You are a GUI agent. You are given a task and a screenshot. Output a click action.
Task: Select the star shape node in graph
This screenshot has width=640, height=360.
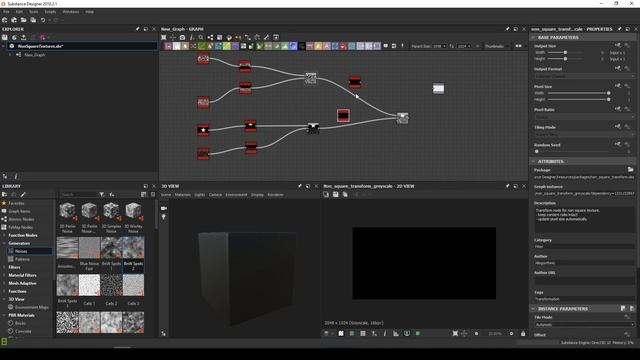[x=203, y=130]
